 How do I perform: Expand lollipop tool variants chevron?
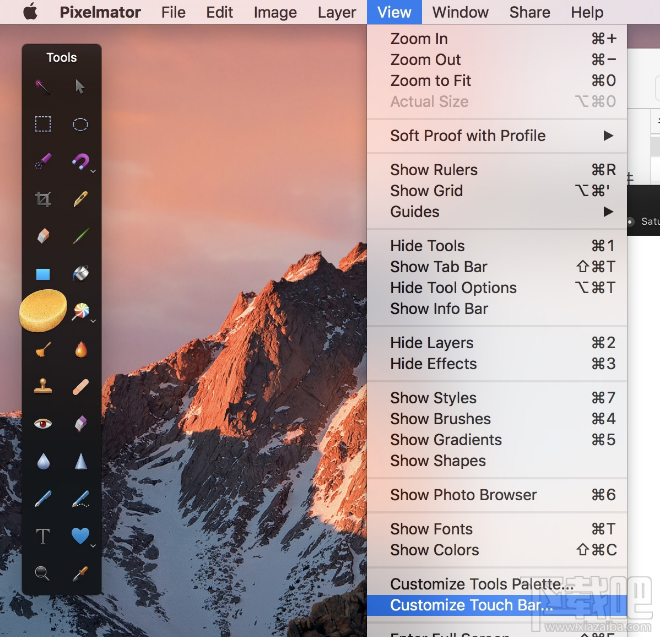(x=93, y=321)
